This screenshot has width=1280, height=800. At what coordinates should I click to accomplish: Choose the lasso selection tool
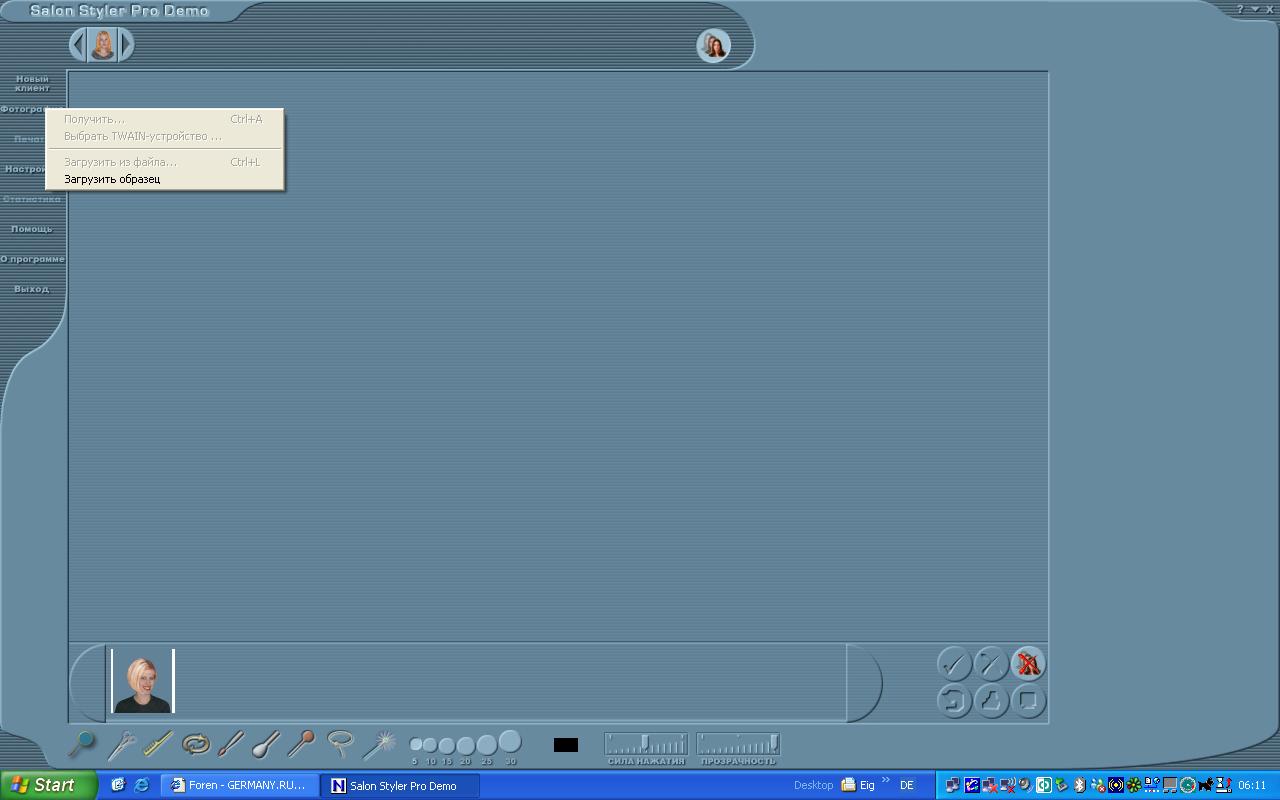click(341, 744)
